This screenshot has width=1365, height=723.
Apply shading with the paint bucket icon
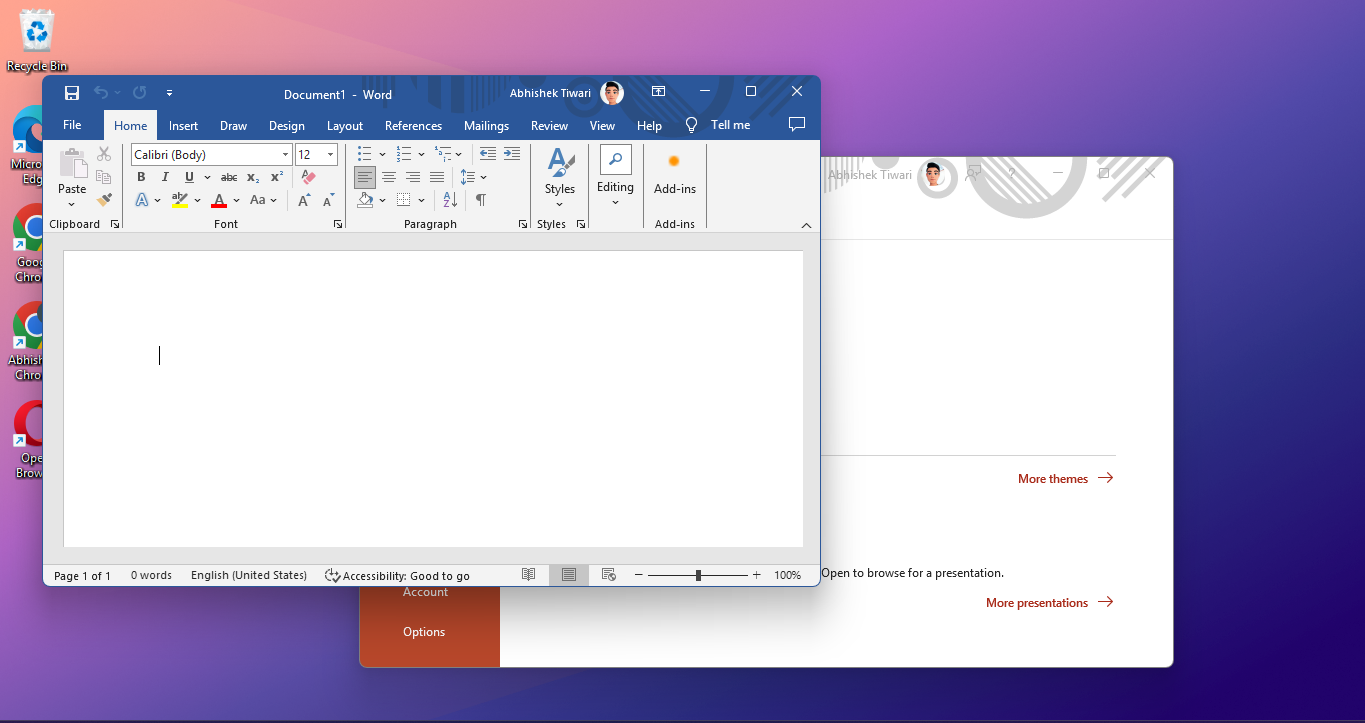click(x=365, y=200)
